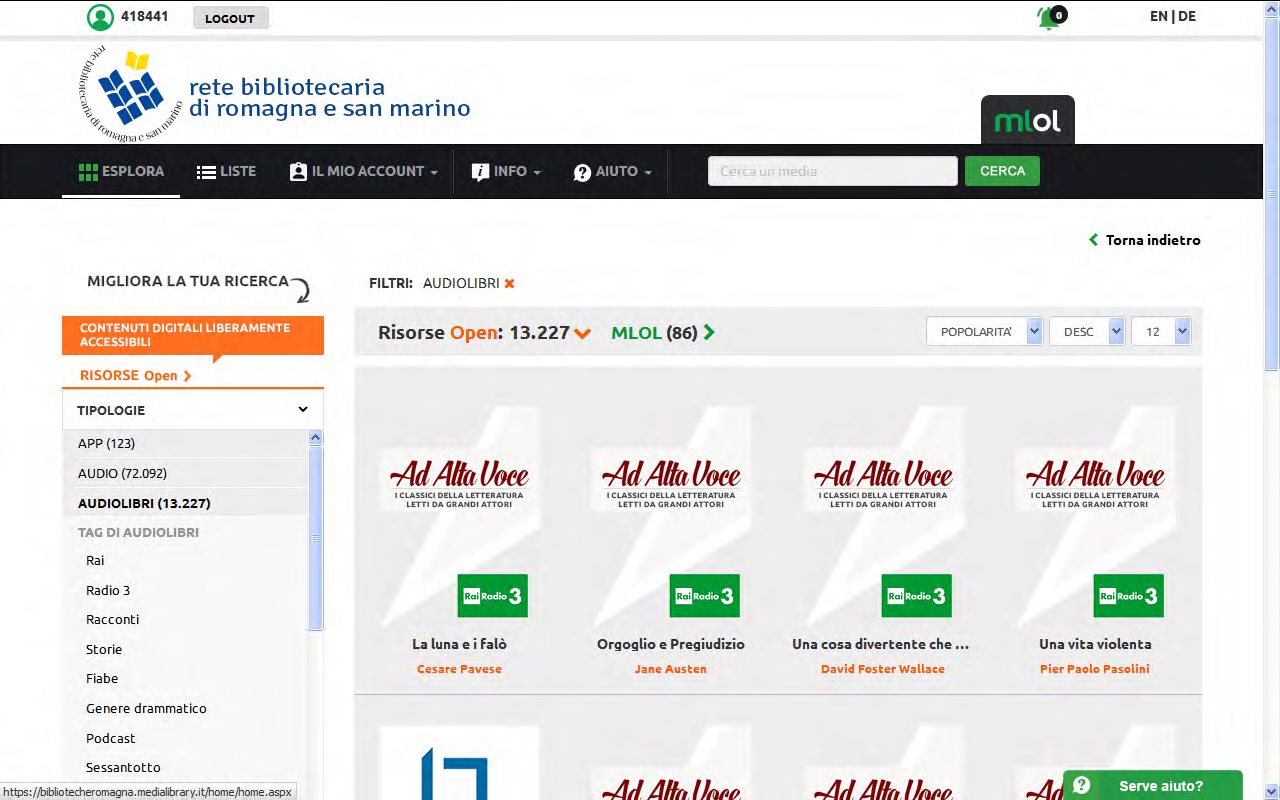
Task: Click author David Foster Wallace
Action: point(883,669)
